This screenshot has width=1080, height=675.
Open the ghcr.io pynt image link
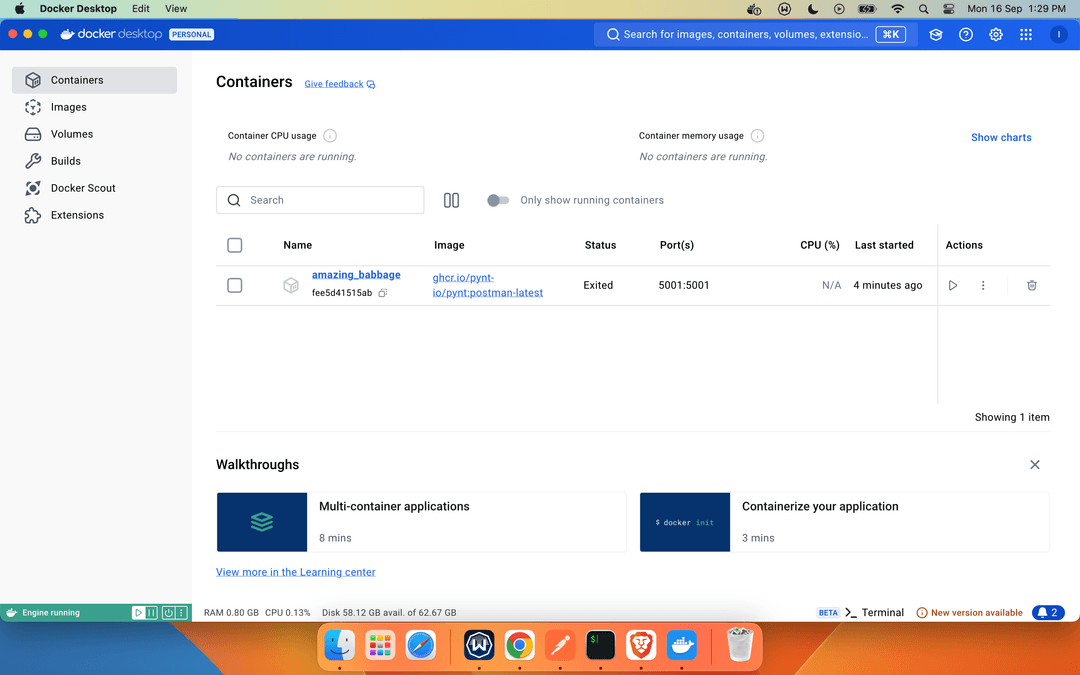coord(487,285)
